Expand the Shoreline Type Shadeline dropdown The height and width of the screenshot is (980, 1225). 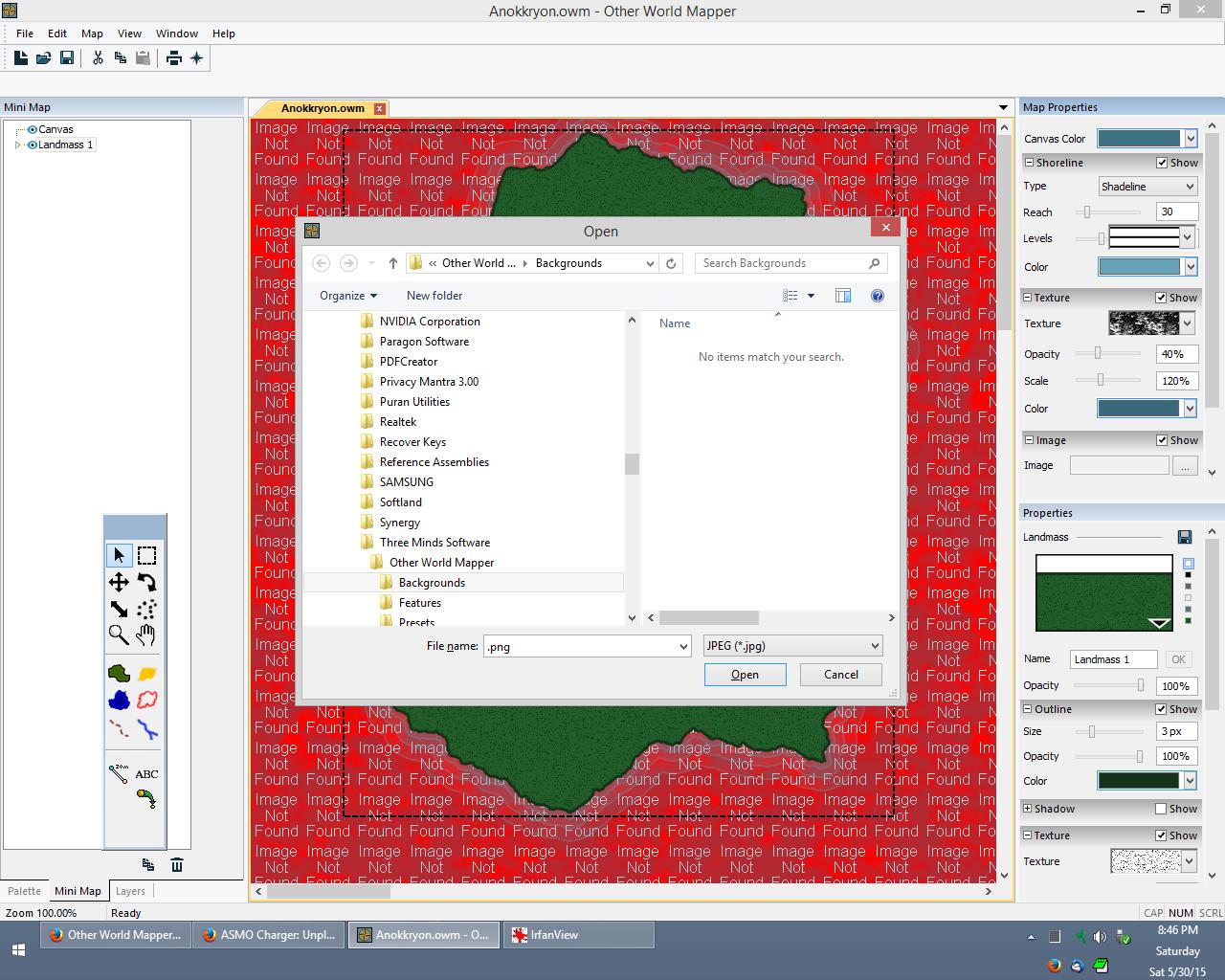pos(1147,187)
